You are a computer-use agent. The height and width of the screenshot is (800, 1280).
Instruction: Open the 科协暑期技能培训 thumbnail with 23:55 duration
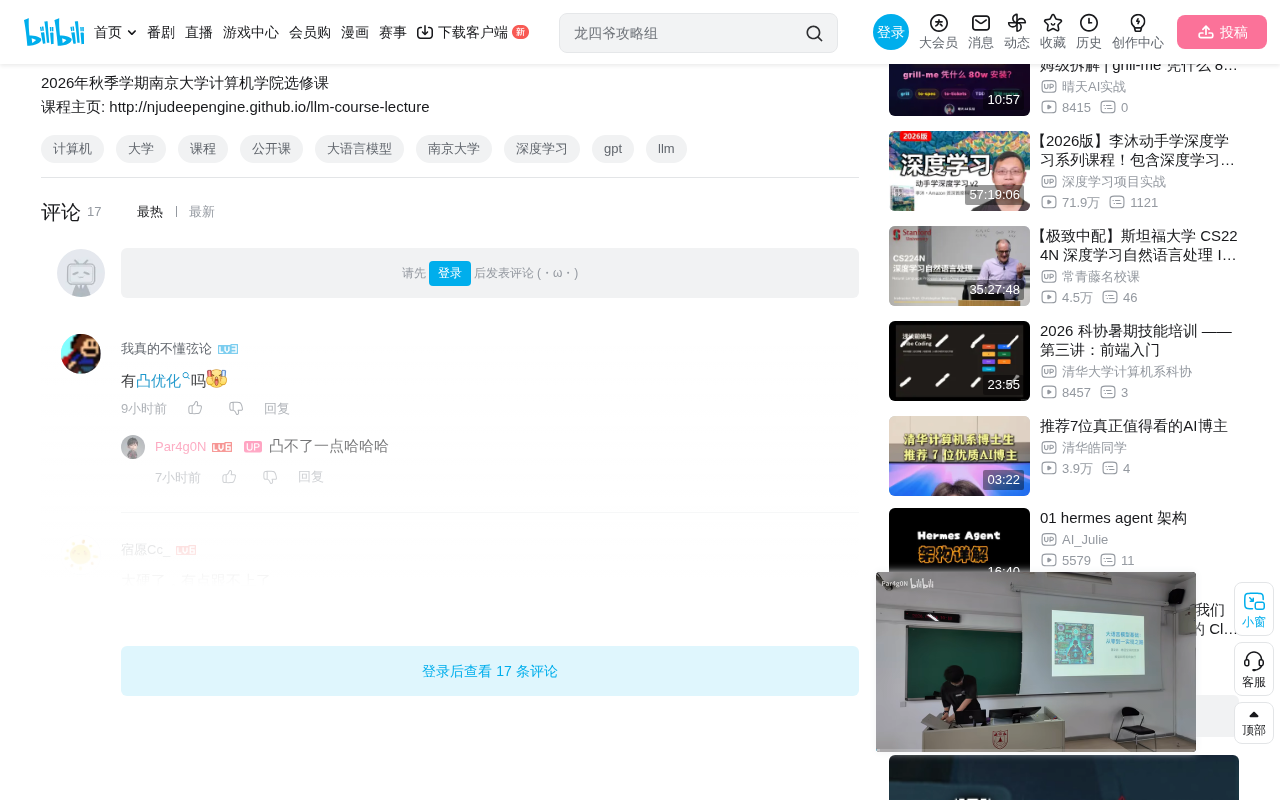click(959, 361)
